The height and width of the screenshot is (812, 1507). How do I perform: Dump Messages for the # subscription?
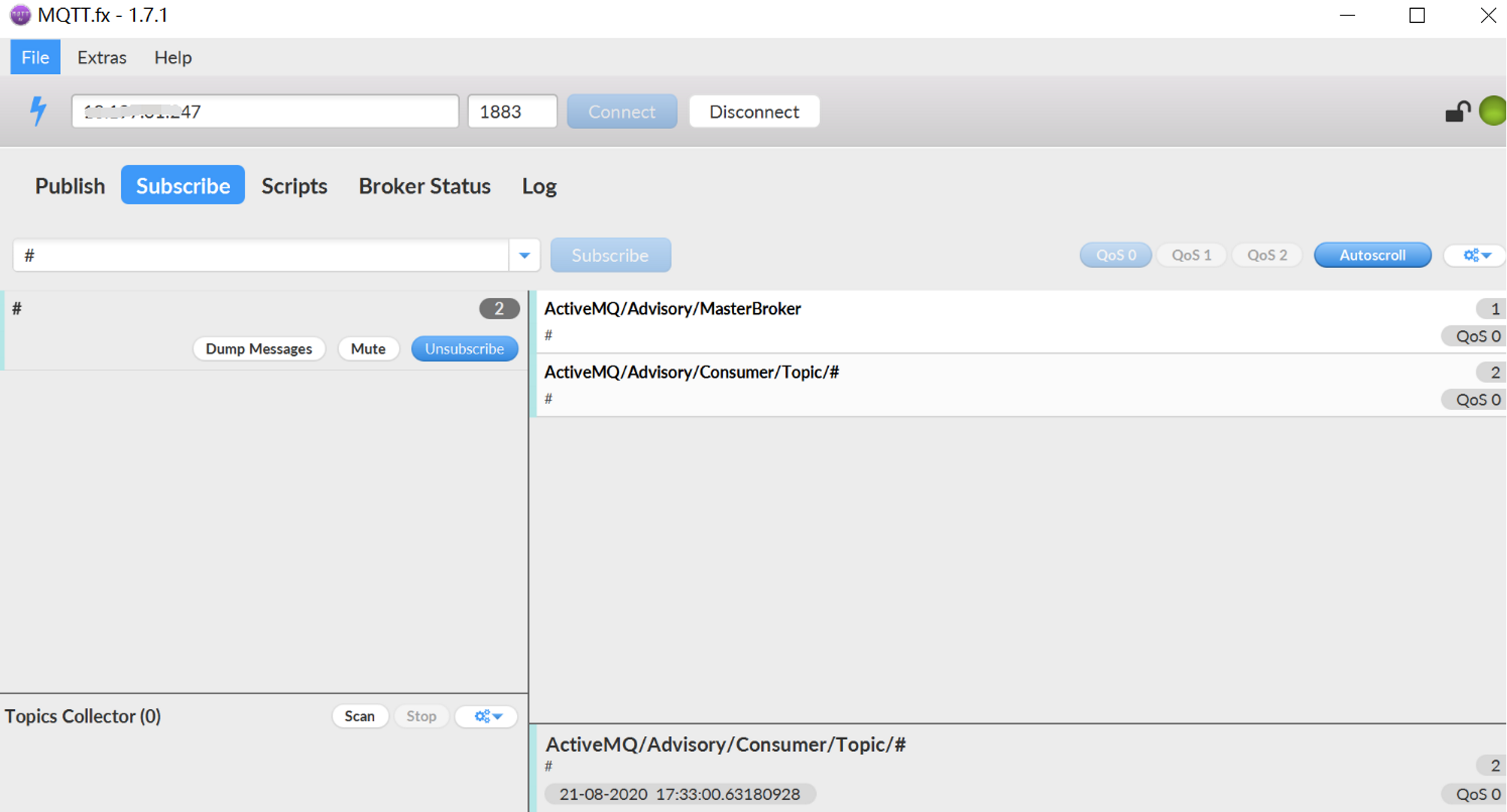pos(259,349)
